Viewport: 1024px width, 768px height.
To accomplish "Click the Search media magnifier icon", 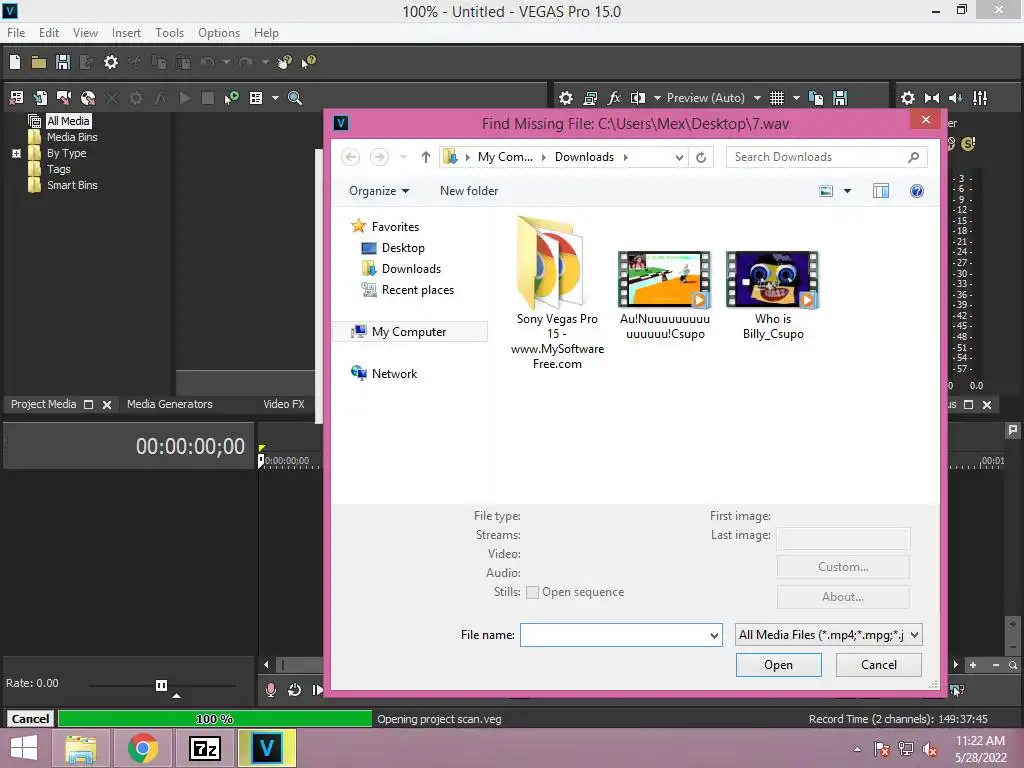I will pos(295,98).
